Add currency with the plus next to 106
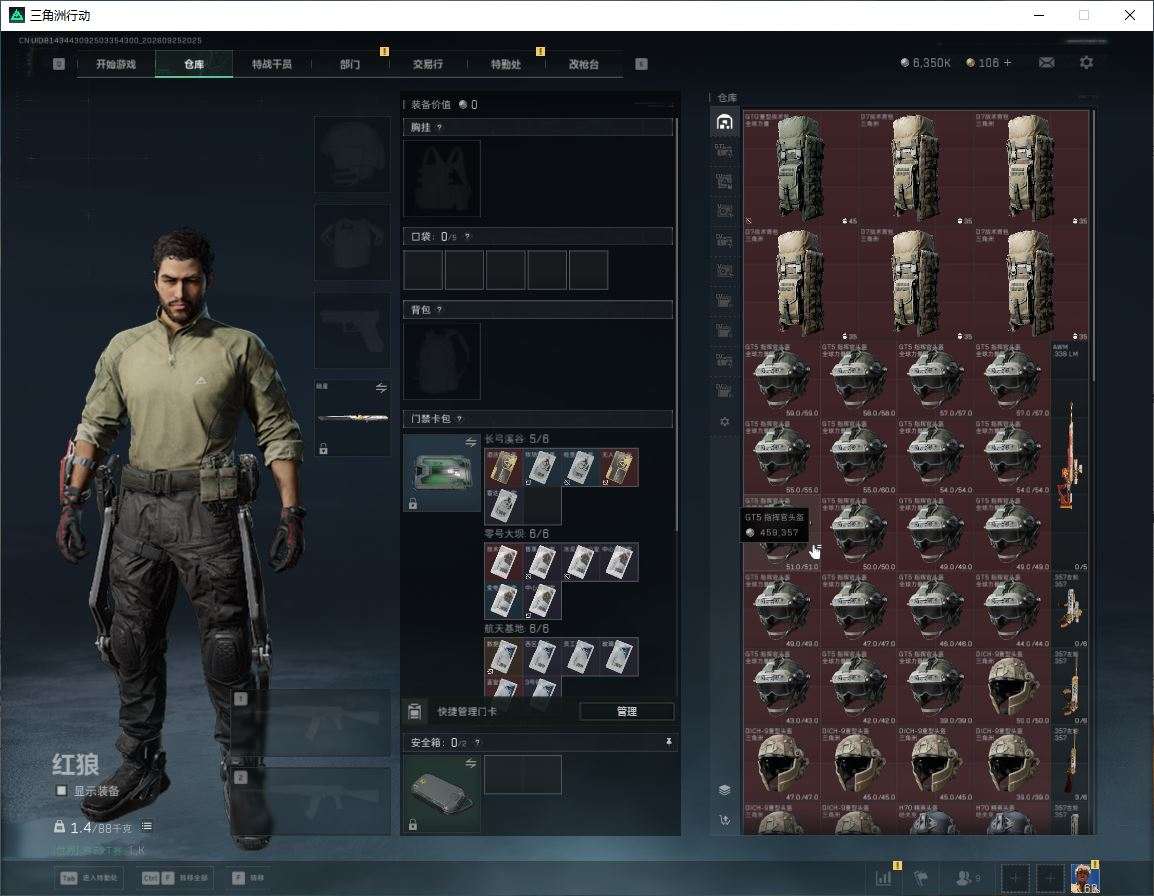1154x896 pixels. click(x=1008, y=63)
